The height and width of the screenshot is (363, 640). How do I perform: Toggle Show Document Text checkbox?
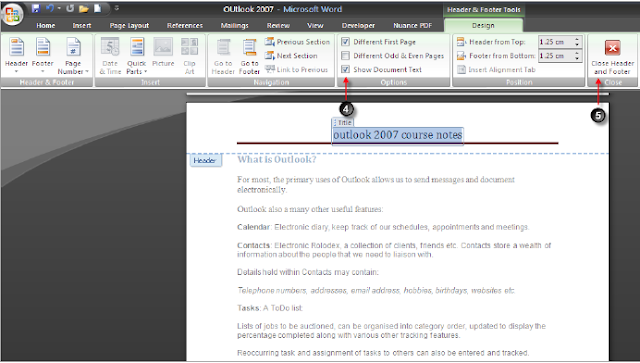345,69
